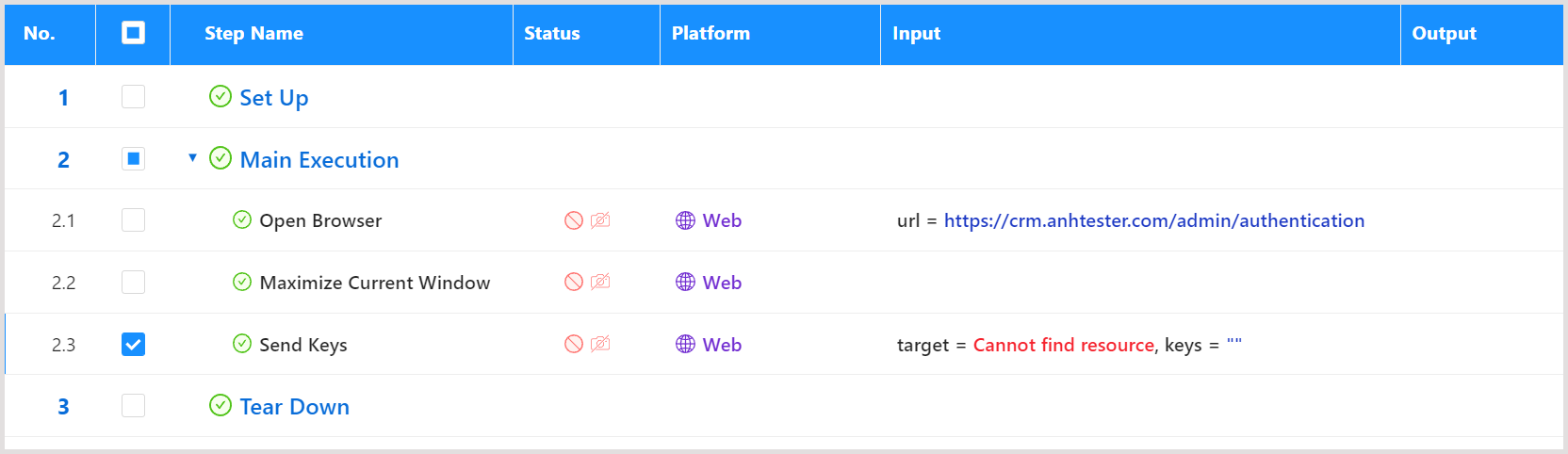Click the Web globe icon in Send Keys row

pos(685,344)
